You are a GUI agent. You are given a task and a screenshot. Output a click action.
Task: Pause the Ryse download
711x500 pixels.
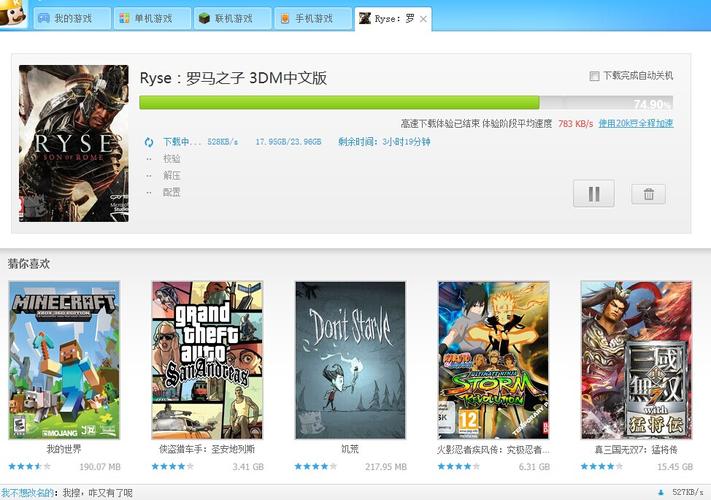tap(594, 194)
